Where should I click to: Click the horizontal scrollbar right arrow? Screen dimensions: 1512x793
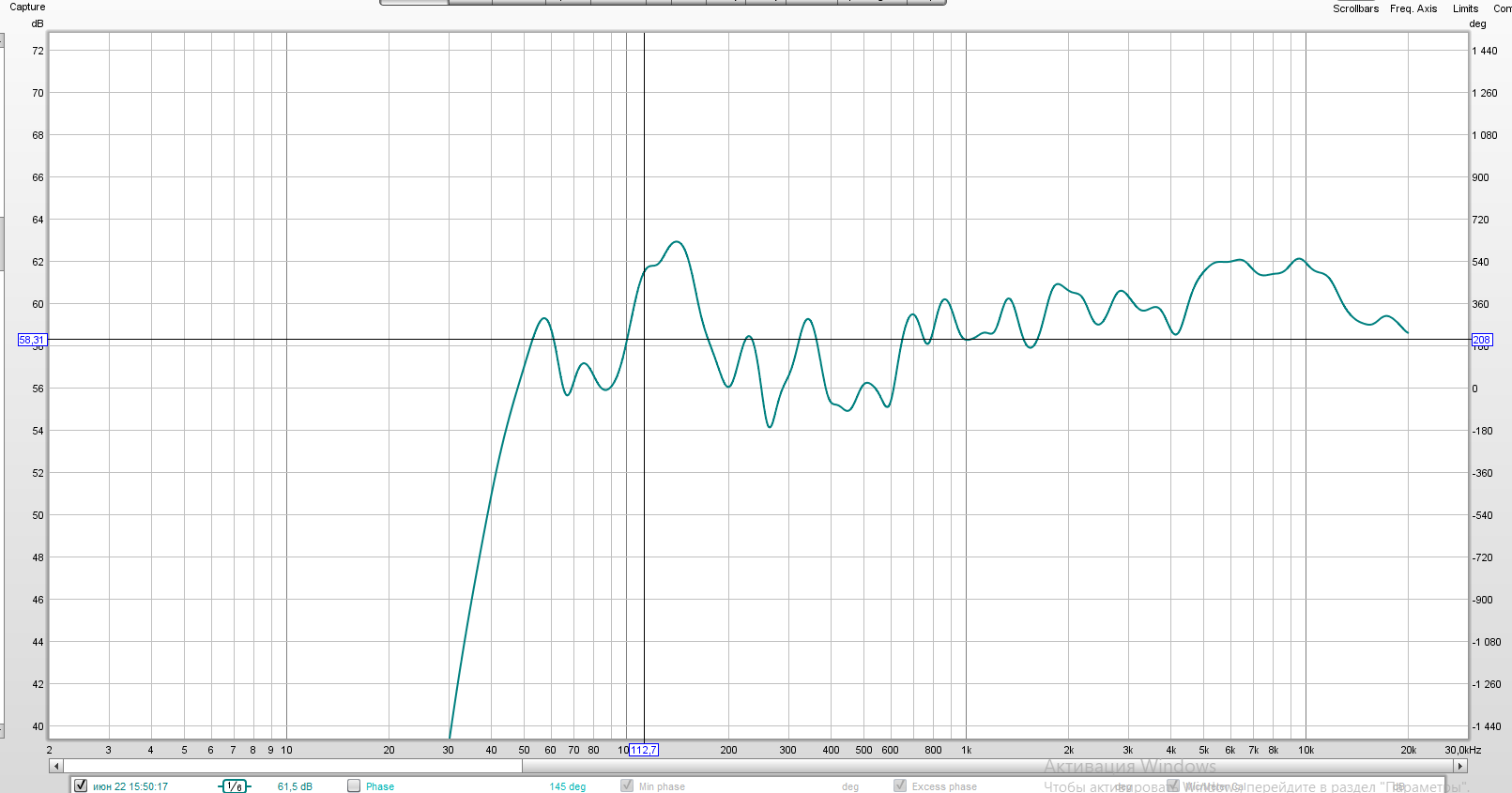pyautogui.click(x=1459, y=766)
